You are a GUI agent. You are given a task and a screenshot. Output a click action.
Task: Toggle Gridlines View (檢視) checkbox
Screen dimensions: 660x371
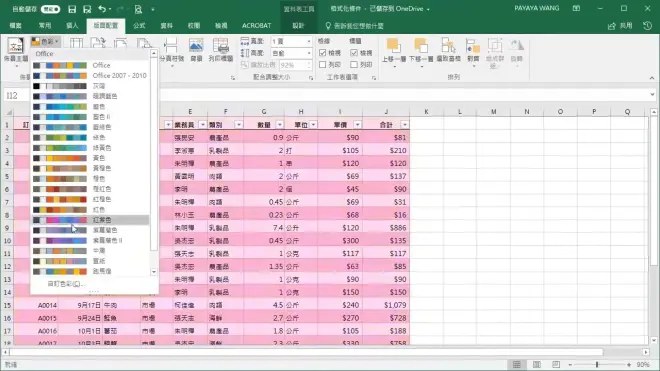tap(323, 53)
